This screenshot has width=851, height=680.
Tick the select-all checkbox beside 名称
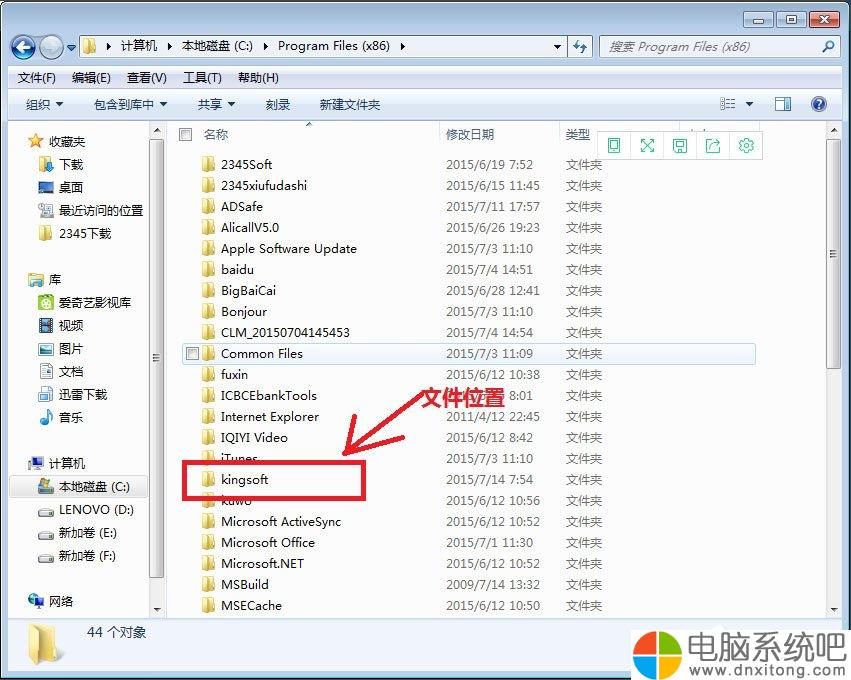point(186,135)
